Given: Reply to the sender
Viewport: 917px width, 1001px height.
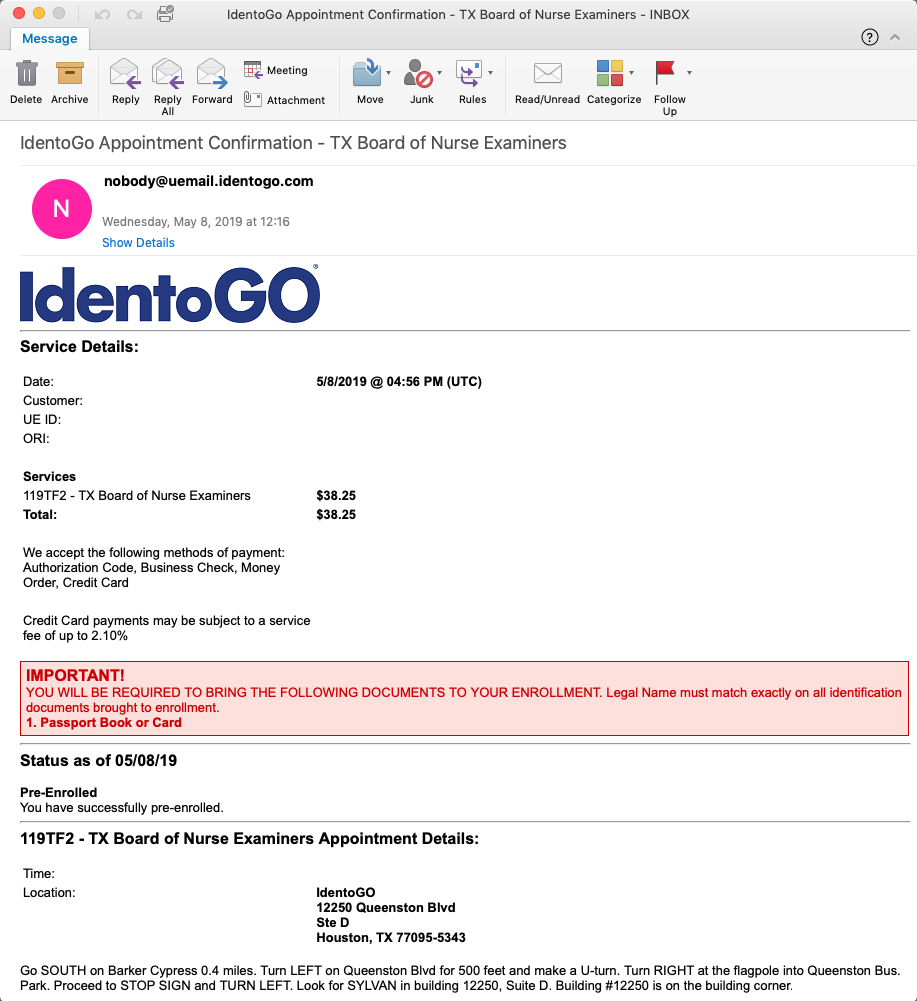Looking at the screenshot, I should [x=125, y=82].
